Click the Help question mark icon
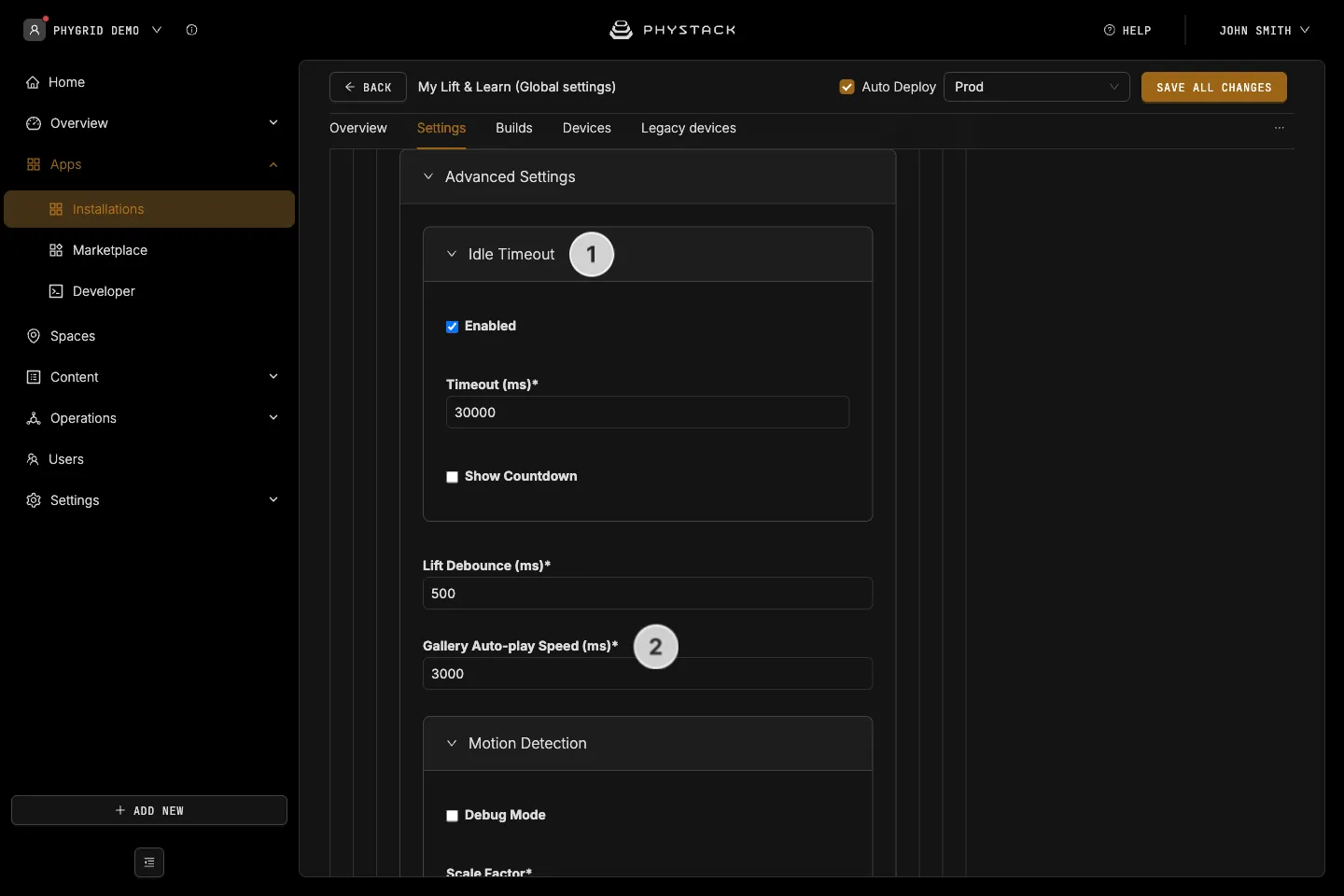 coord(1110,30)
